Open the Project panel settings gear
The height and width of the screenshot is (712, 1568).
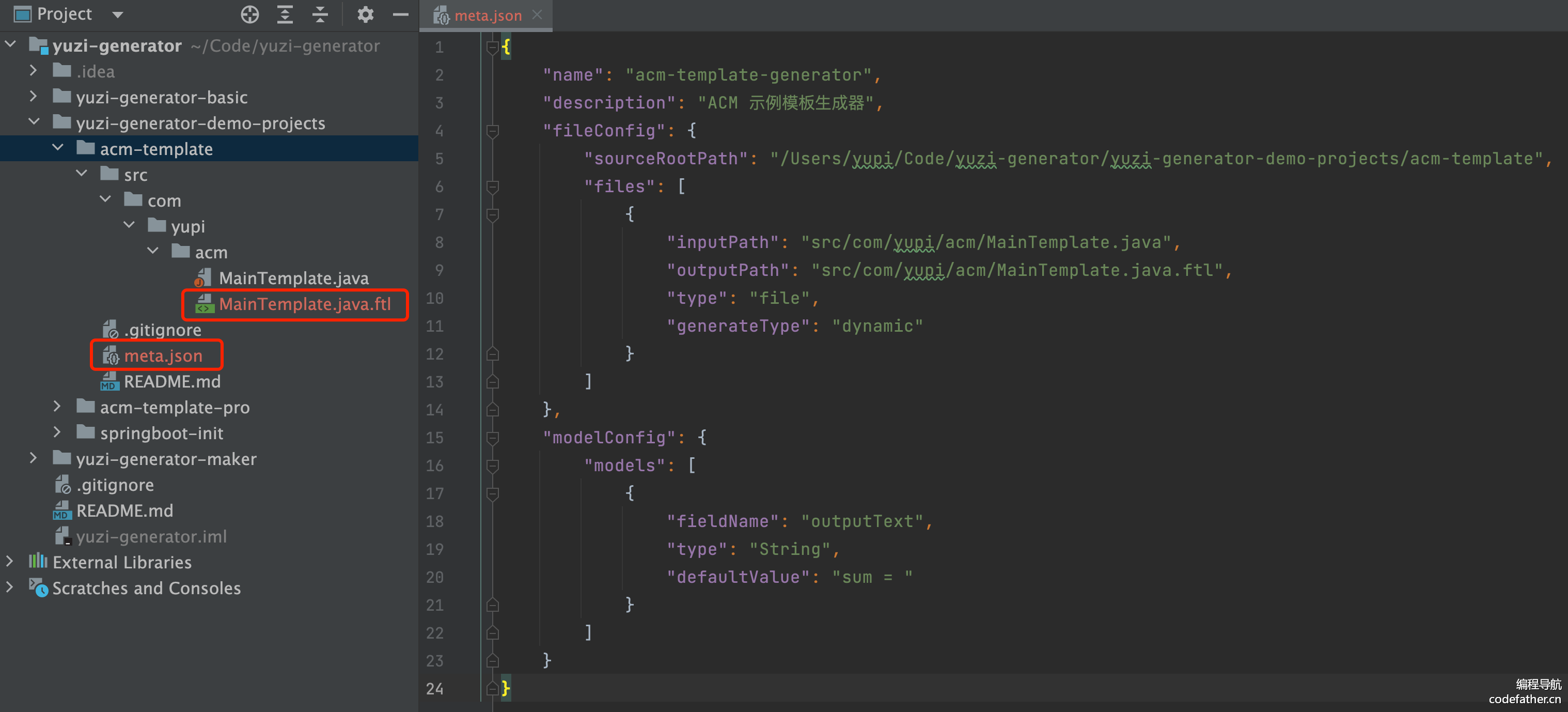(365, 14)
